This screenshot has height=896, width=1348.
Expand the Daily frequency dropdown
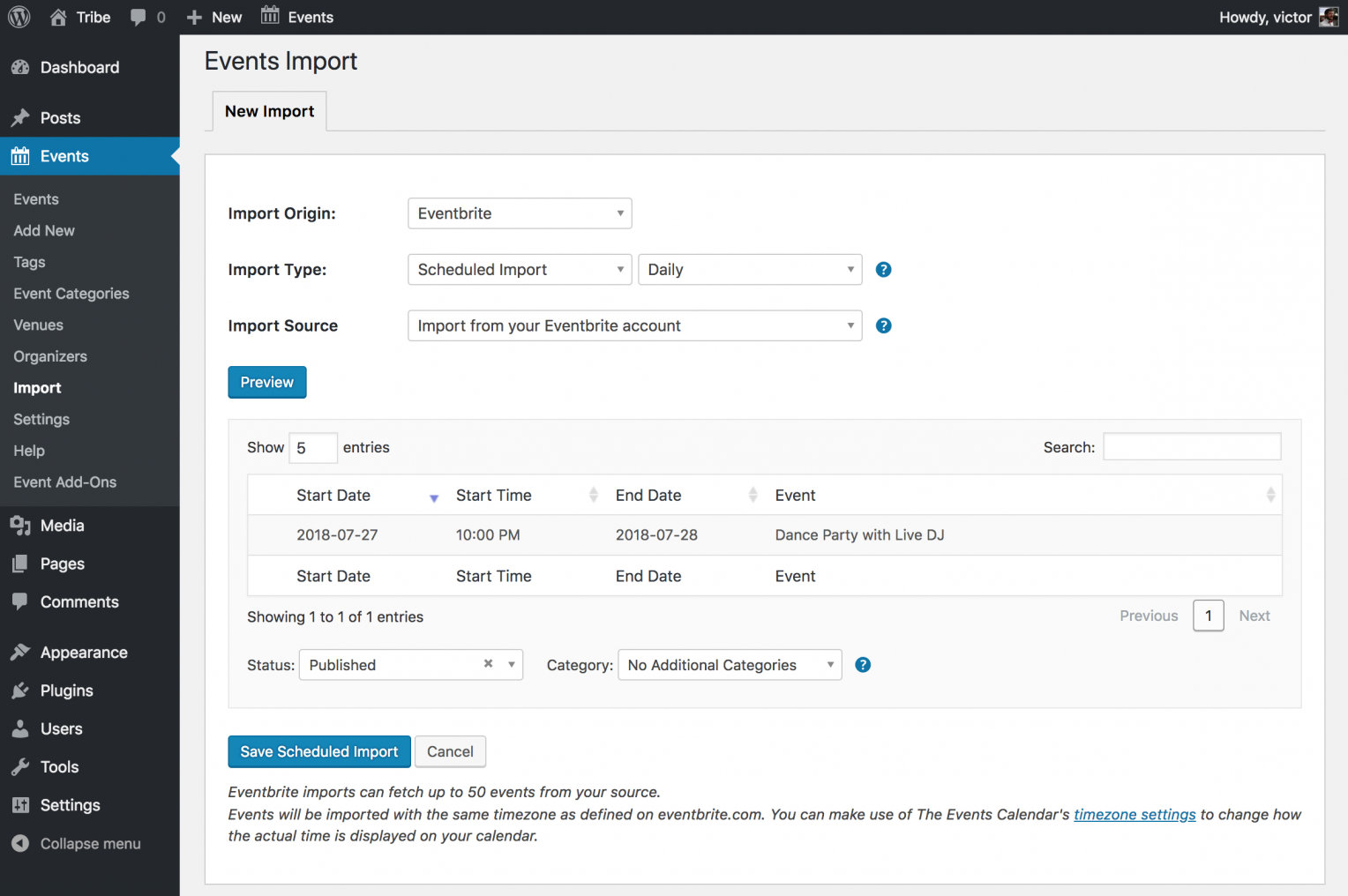750,270
